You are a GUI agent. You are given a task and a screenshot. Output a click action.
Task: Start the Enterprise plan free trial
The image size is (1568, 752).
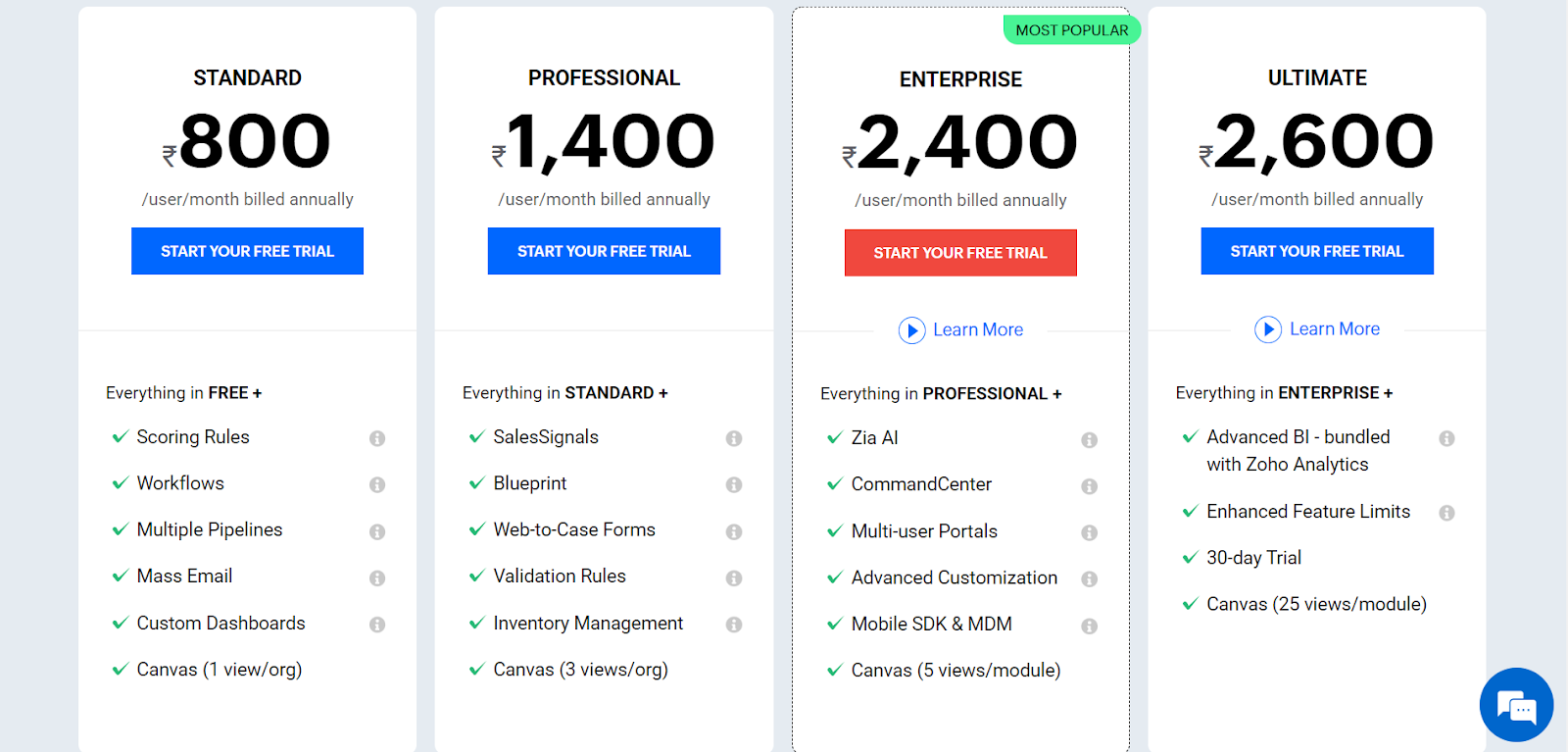coord(960,253)
